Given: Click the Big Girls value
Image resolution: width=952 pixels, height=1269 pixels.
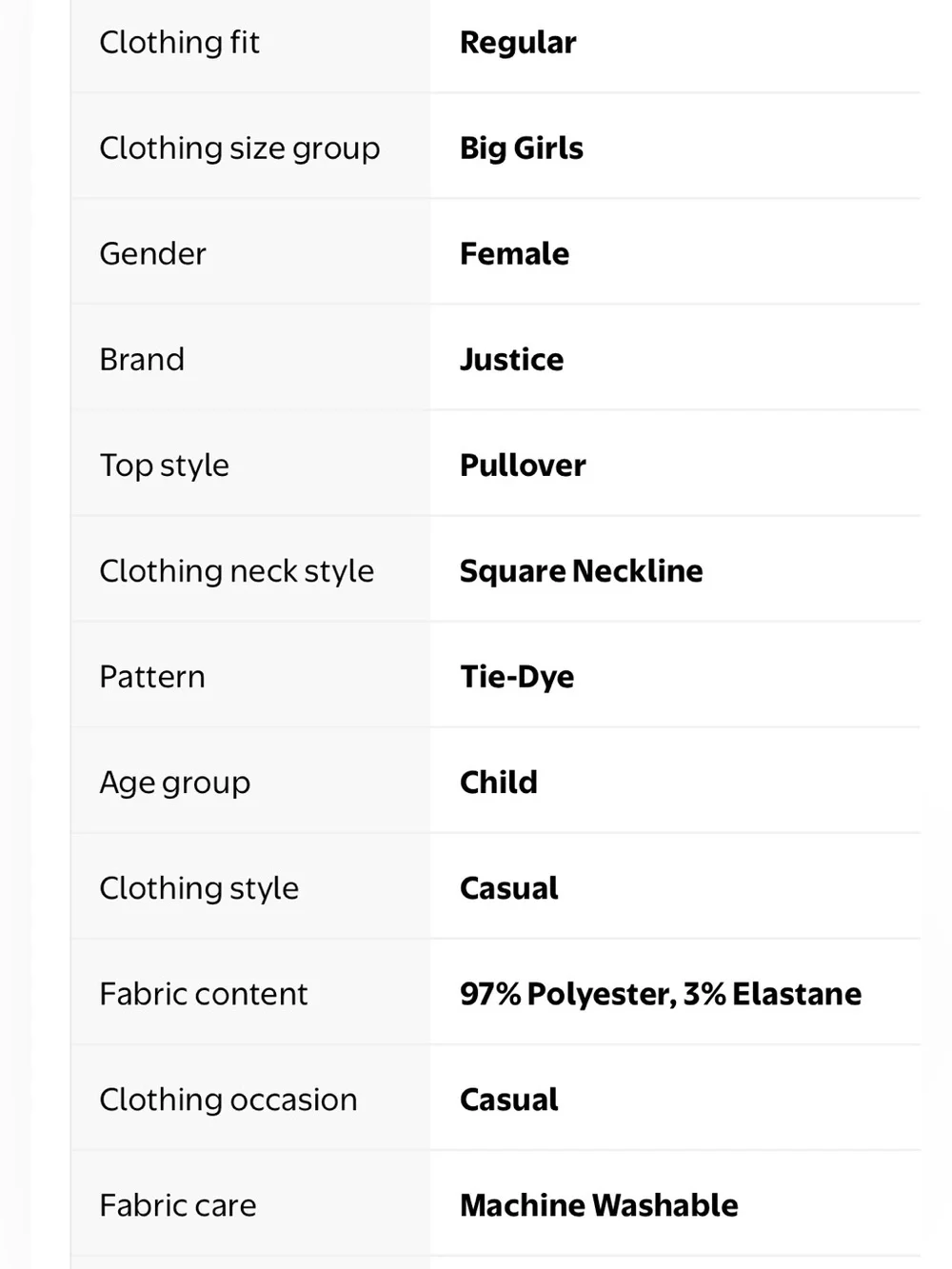Looking at the screenshot, I should [522, 149].
